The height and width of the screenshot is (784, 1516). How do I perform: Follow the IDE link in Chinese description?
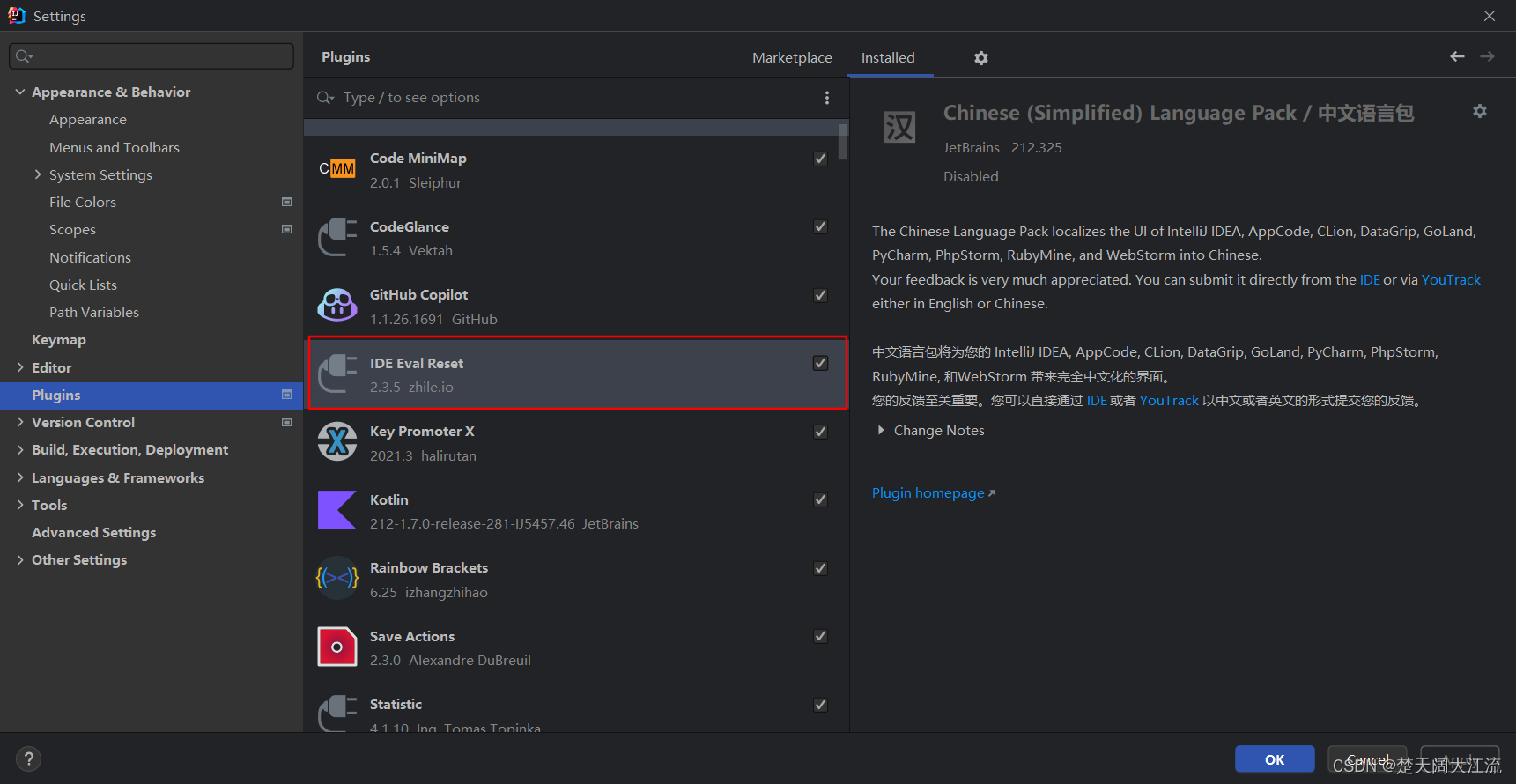pos(1097,400)
